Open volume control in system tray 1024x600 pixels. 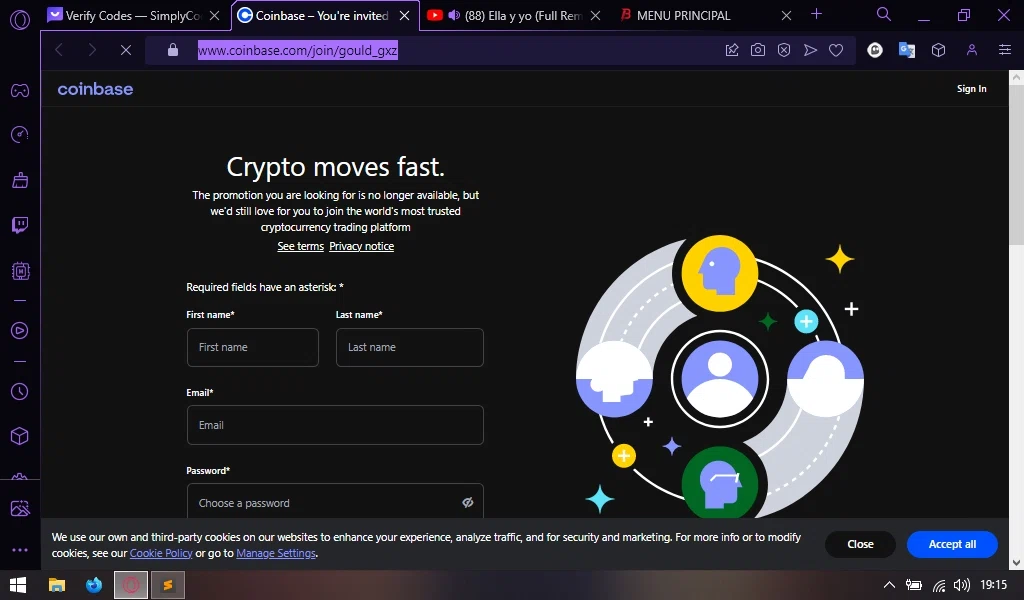961,585
